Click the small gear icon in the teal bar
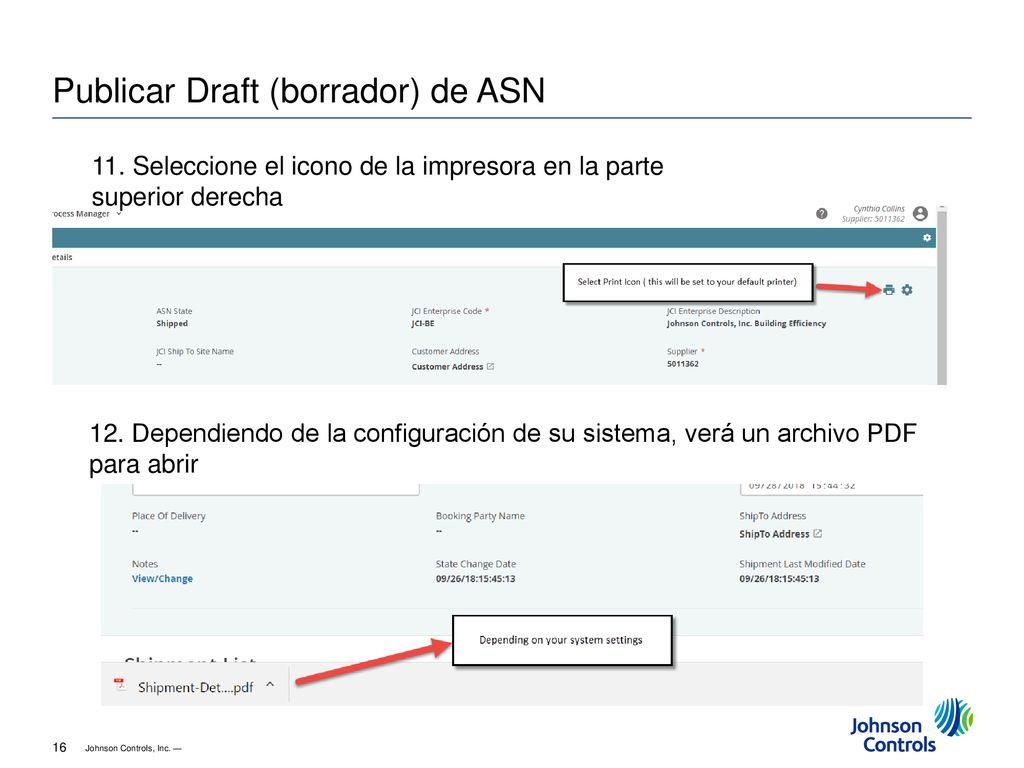Screen dimensions: 1024x768 [927, 238]
